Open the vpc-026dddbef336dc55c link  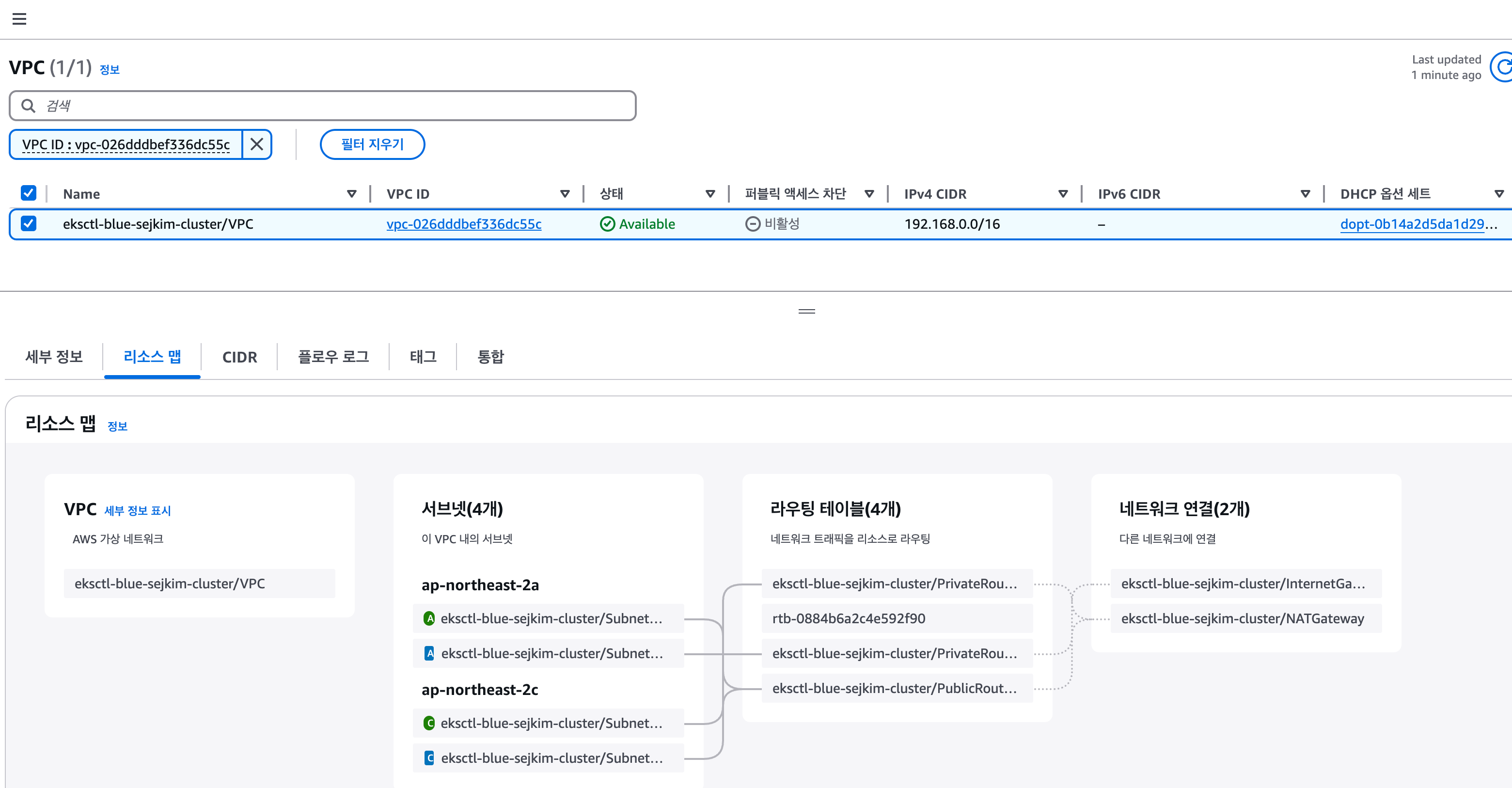pos(464,224)
